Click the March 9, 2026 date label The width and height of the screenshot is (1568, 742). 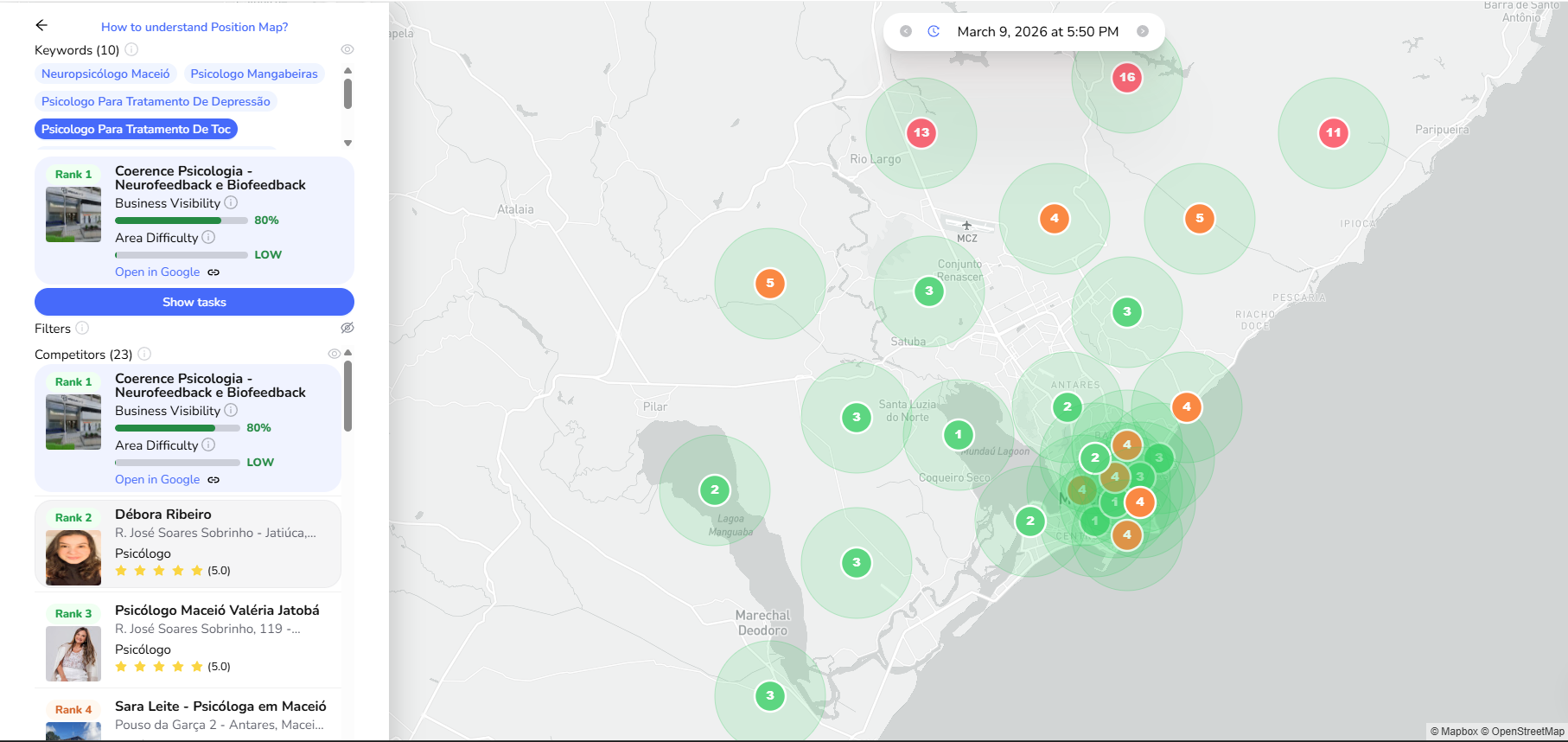(1038, 32)
